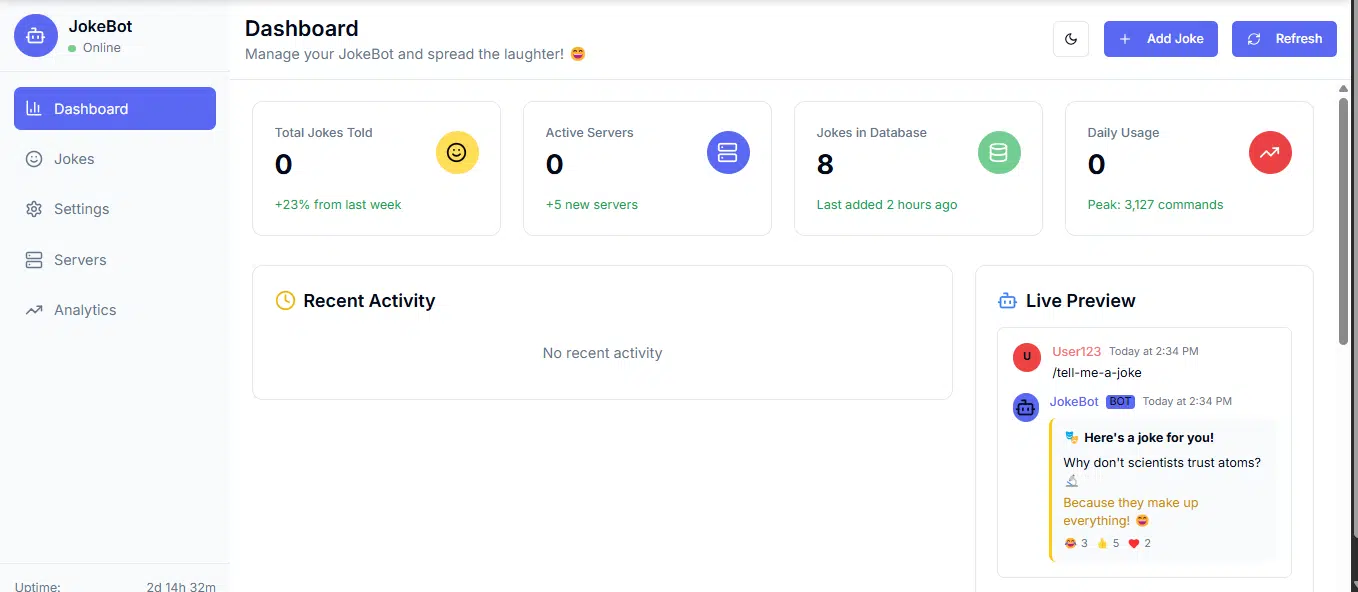This screenshot has height=592, width=1358.
Task: Click the Recent Activity clock icon
Action: [x=285, y=301]
